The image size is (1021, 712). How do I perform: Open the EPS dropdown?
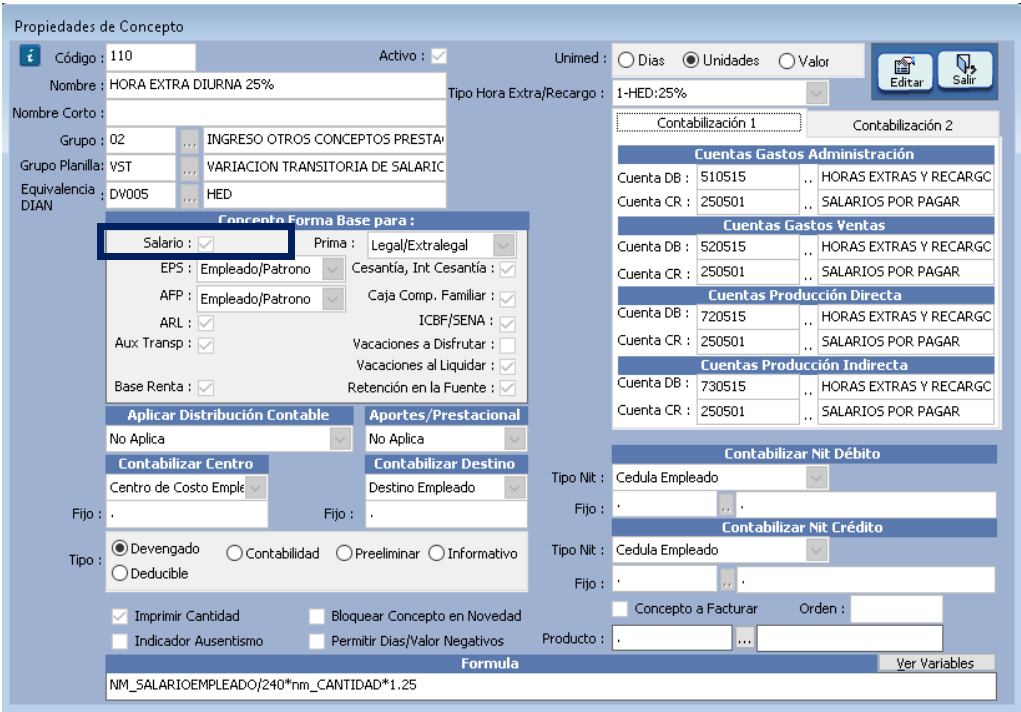(x=333, y=269)
